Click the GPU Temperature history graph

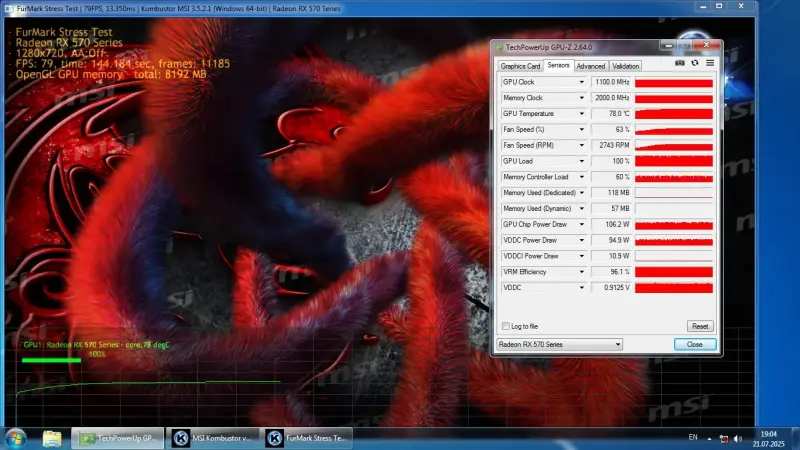coord(673,114)
